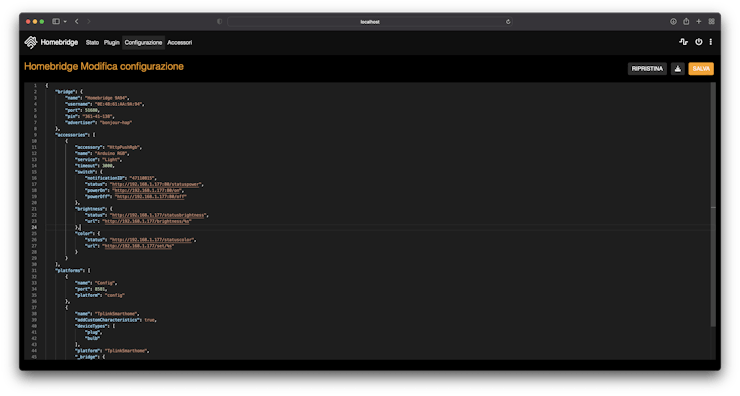Open the log viewer waveform icon
The width and height of the screenshot is (740, 396).
tap(683, 42)
